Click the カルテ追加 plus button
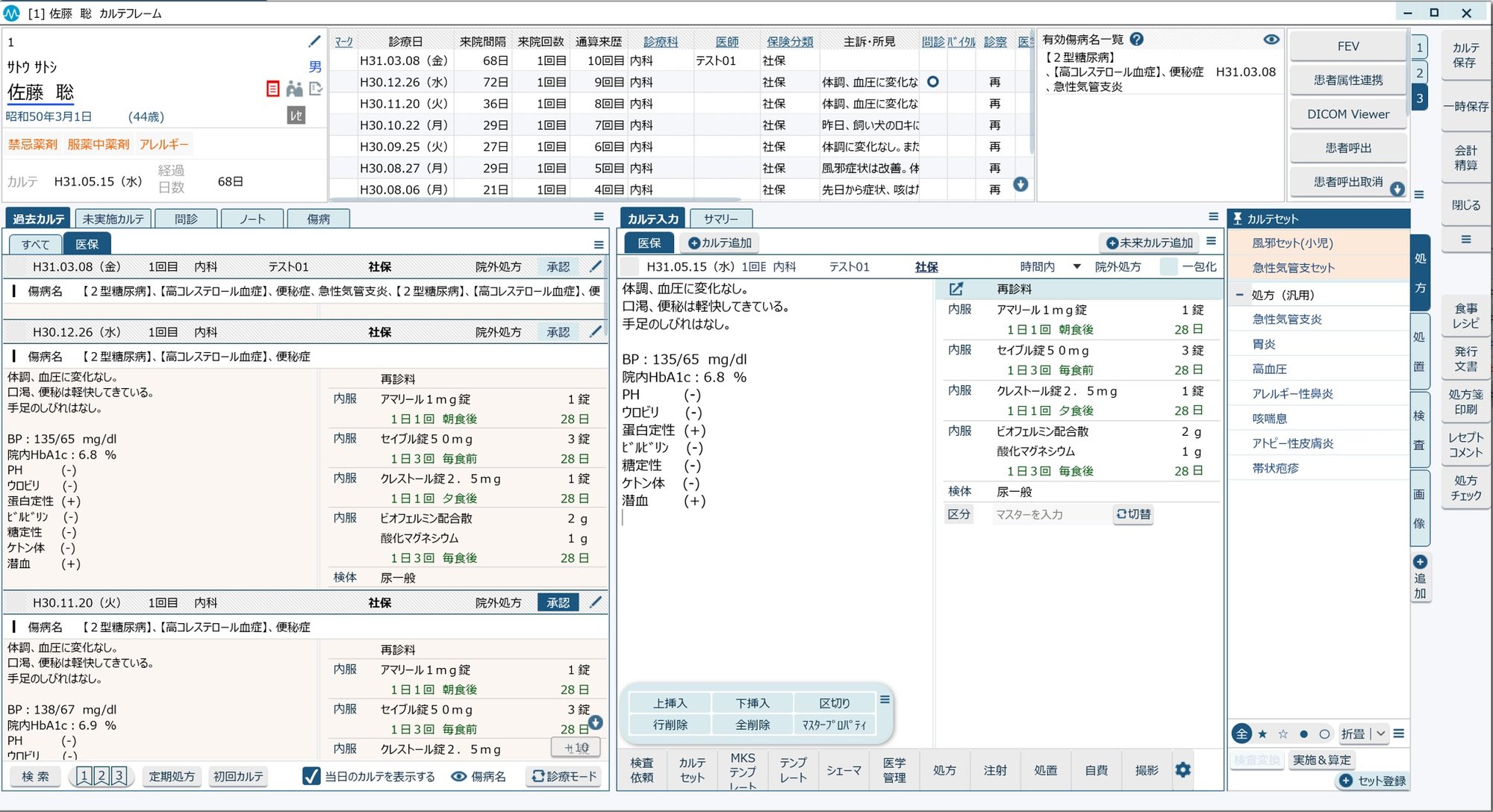The image size is (1493, 812). (720, 243)
